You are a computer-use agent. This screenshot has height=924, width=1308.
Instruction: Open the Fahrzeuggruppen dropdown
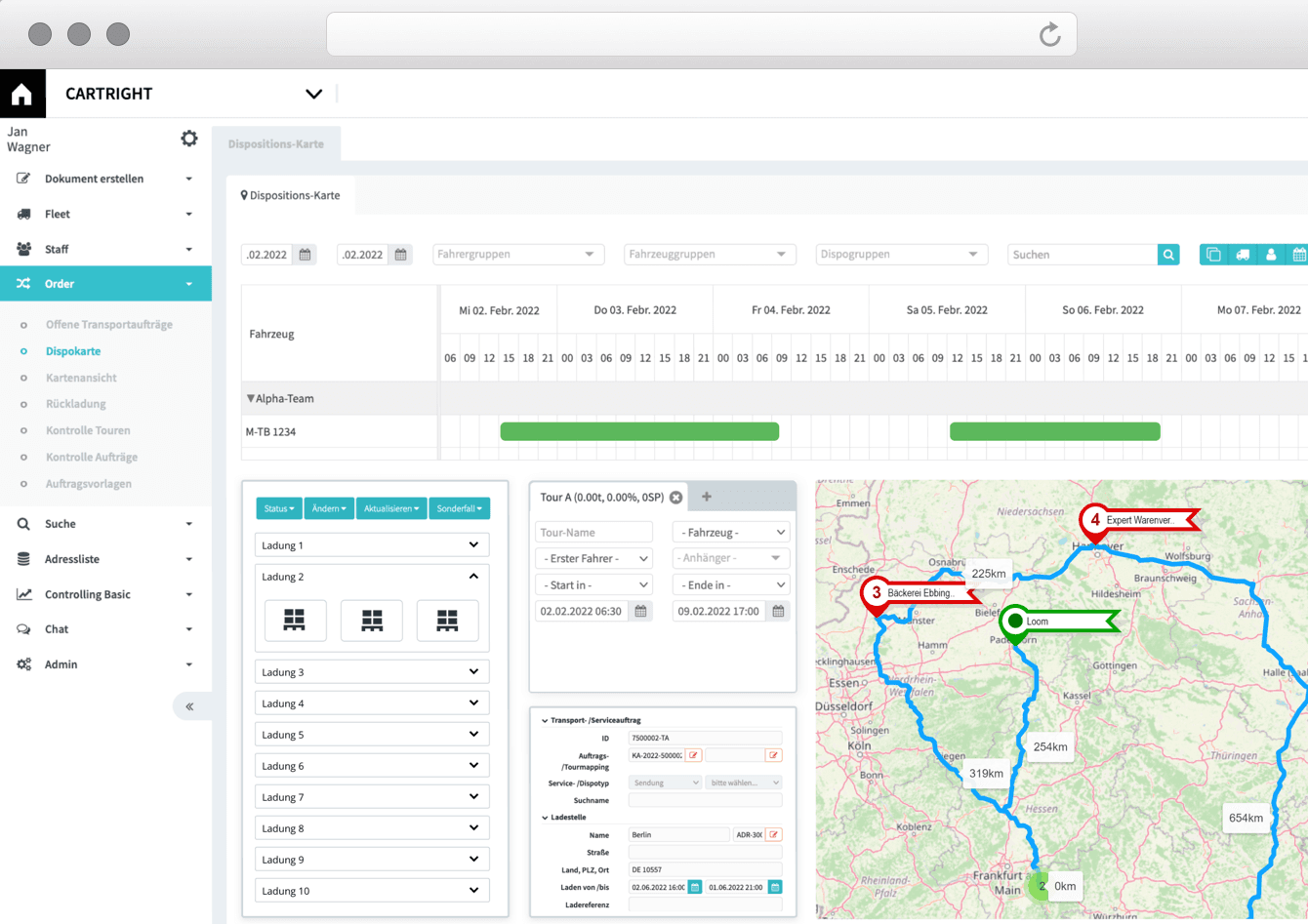coord(710,255)
